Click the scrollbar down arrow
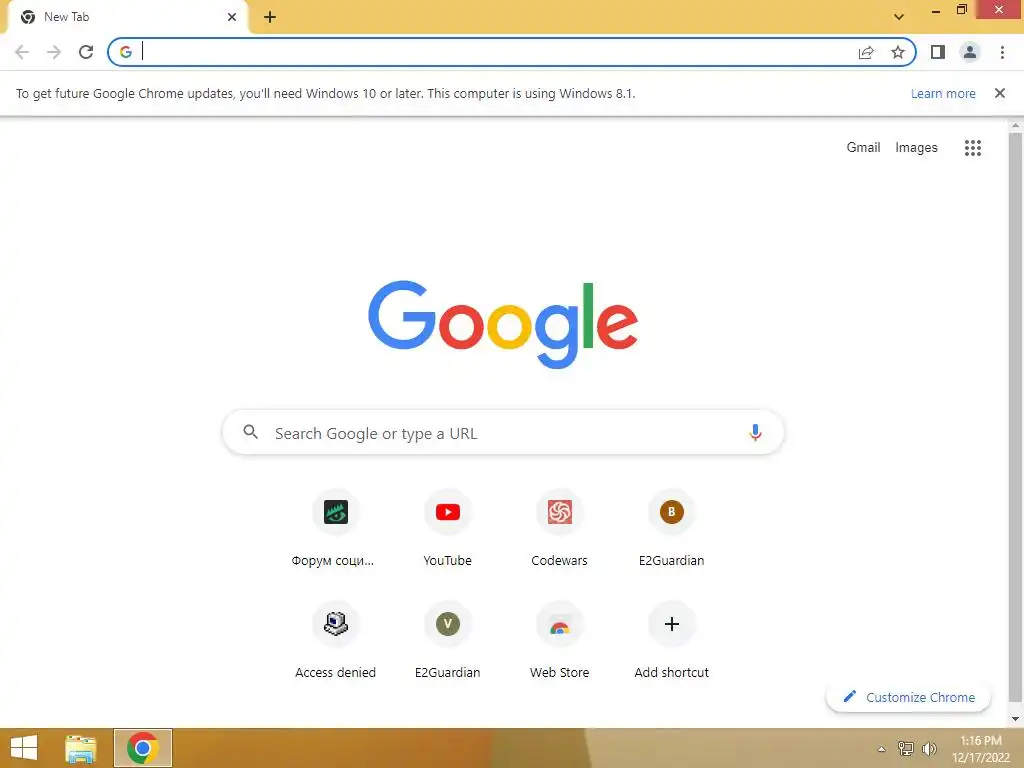 (1016, 719)
